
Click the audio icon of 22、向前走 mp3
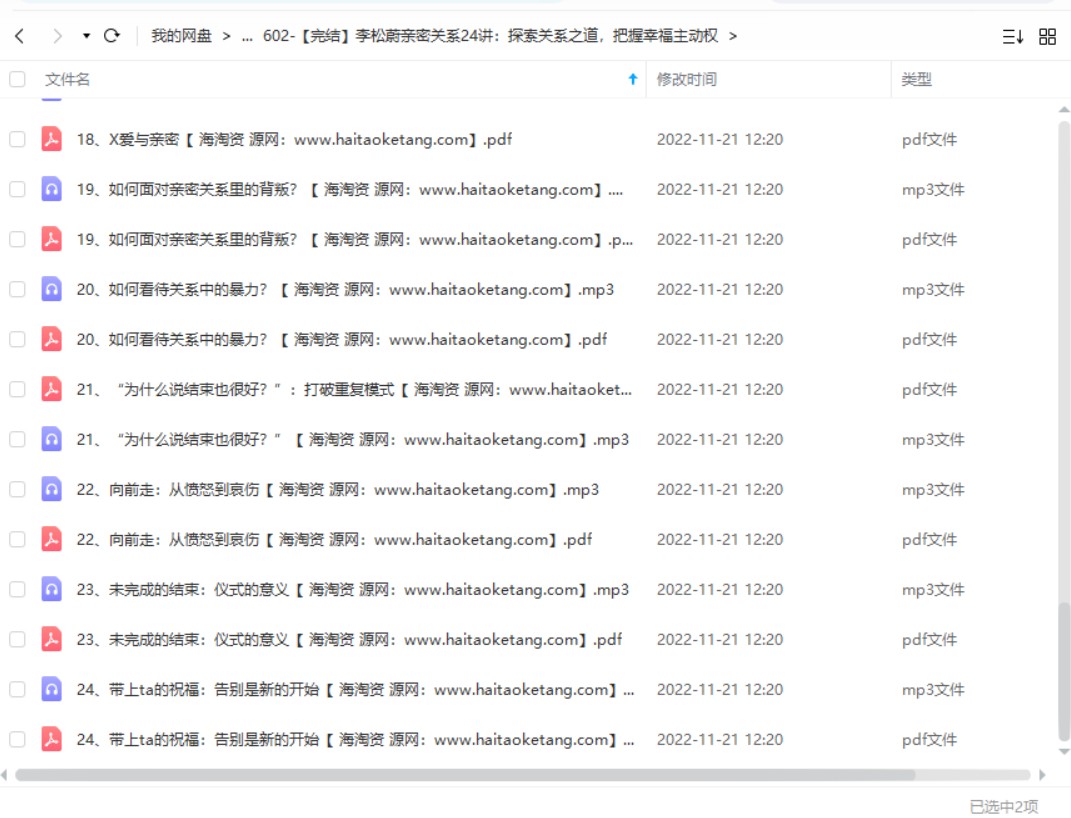click(x=51, y=489)
